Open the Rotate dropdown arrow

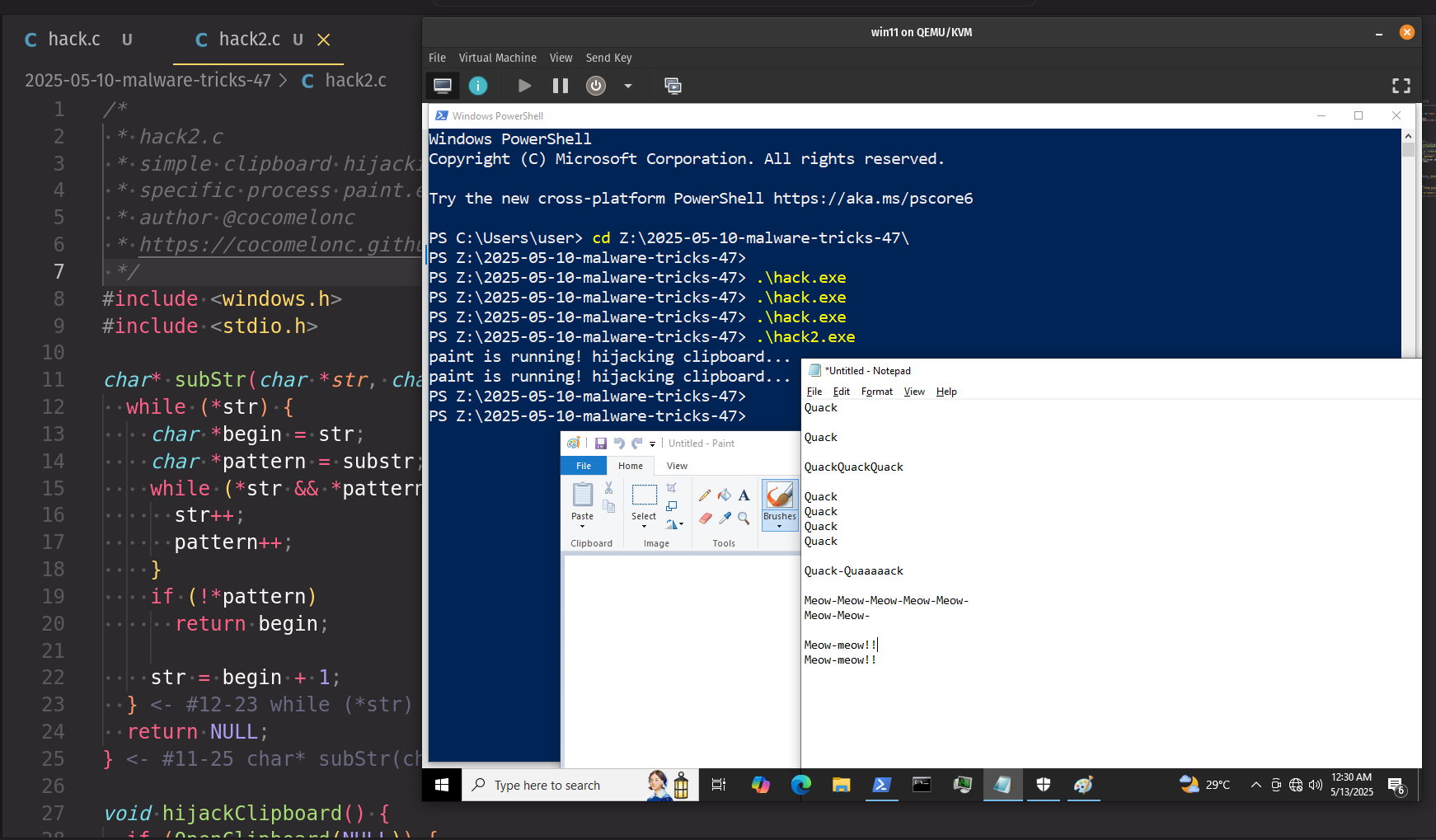coord(681,524)
